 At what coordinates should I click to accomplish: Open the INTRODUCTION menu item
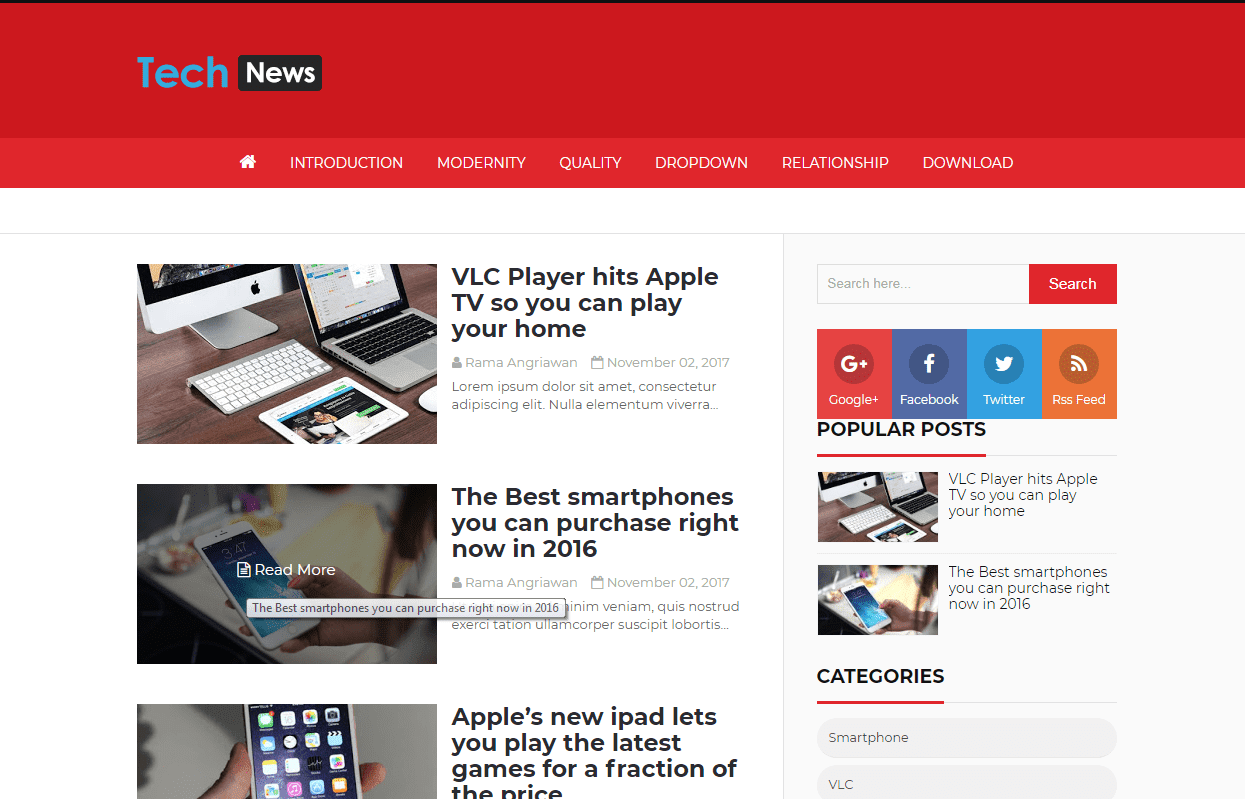pyautogui.click(x=346, y=163)
